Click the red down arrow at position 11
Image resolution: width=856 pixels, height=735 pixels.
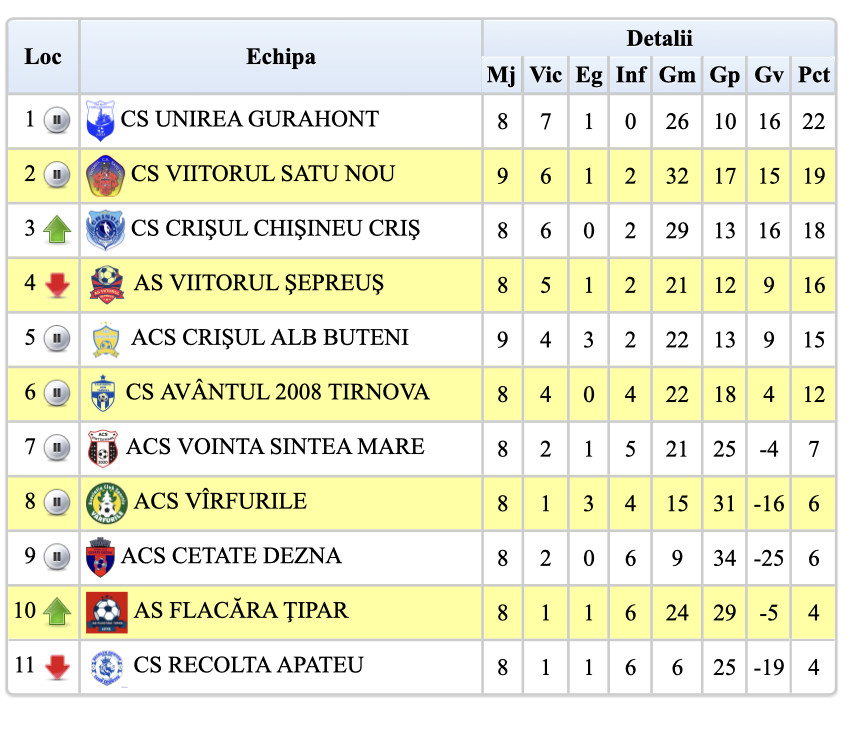pos(58,666)
